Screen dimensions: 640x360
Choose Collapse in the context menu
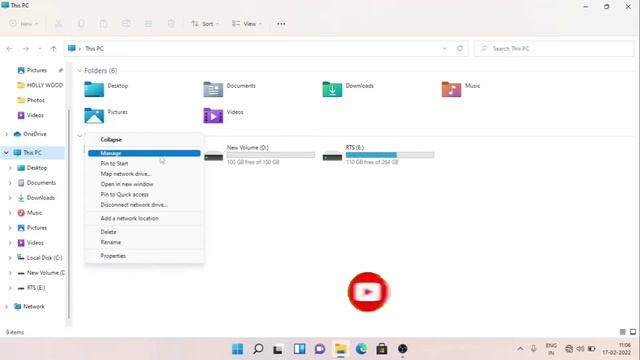tap(144, 140)
